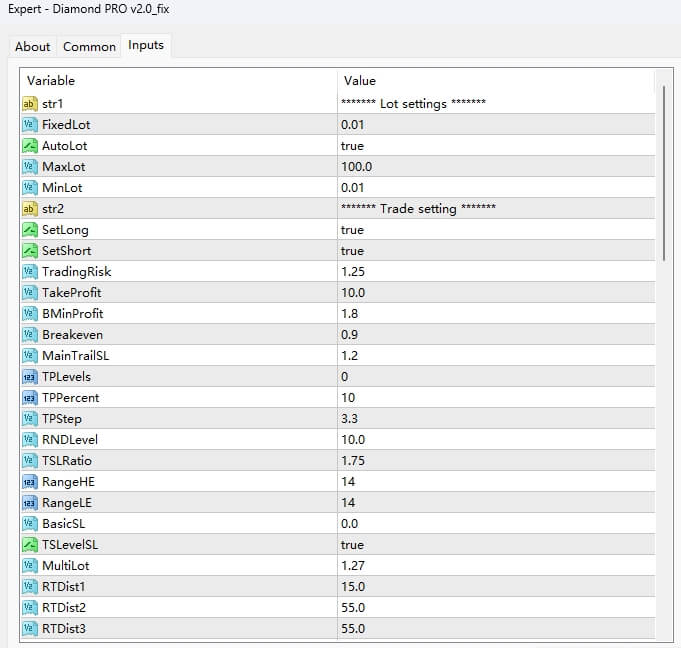The width and height of the screenshot is (681, 648).
Task: Switch to the Common tab
Action: point(89,46)
